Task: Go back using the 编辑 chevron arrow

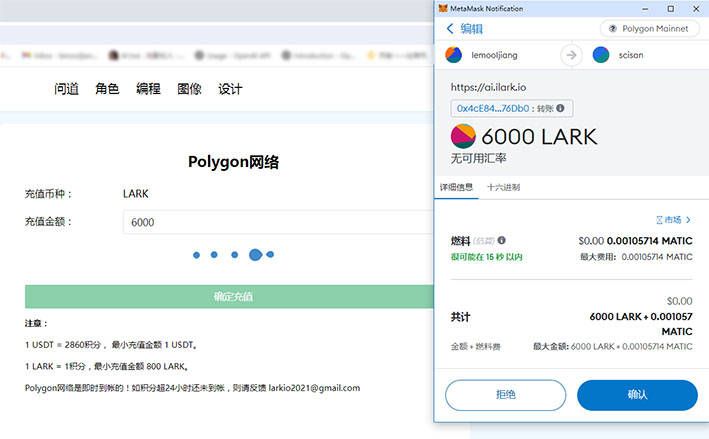Action: tap(450, 28)
